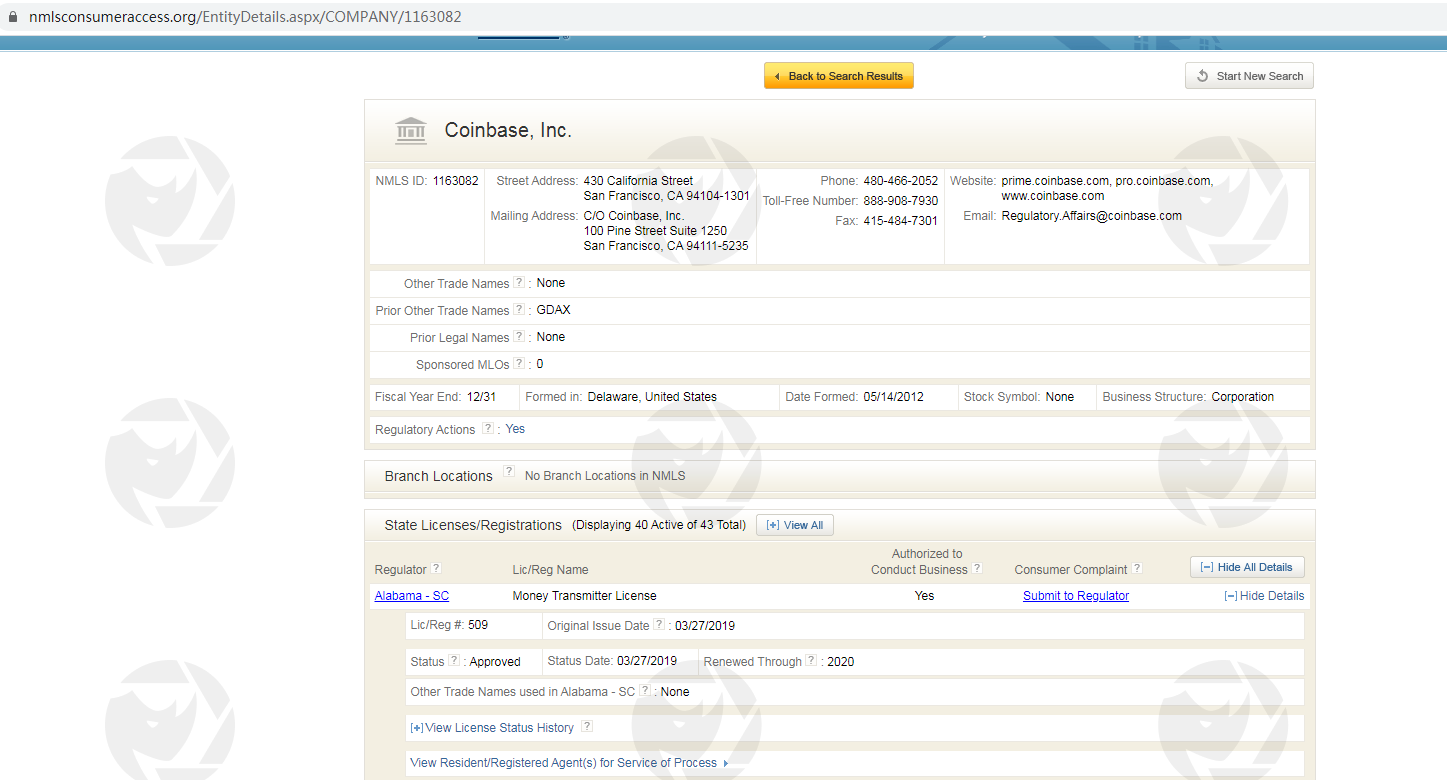Collapse Alabama license with Hide Details
The image size is (1447, 780).
(1264, 596)
